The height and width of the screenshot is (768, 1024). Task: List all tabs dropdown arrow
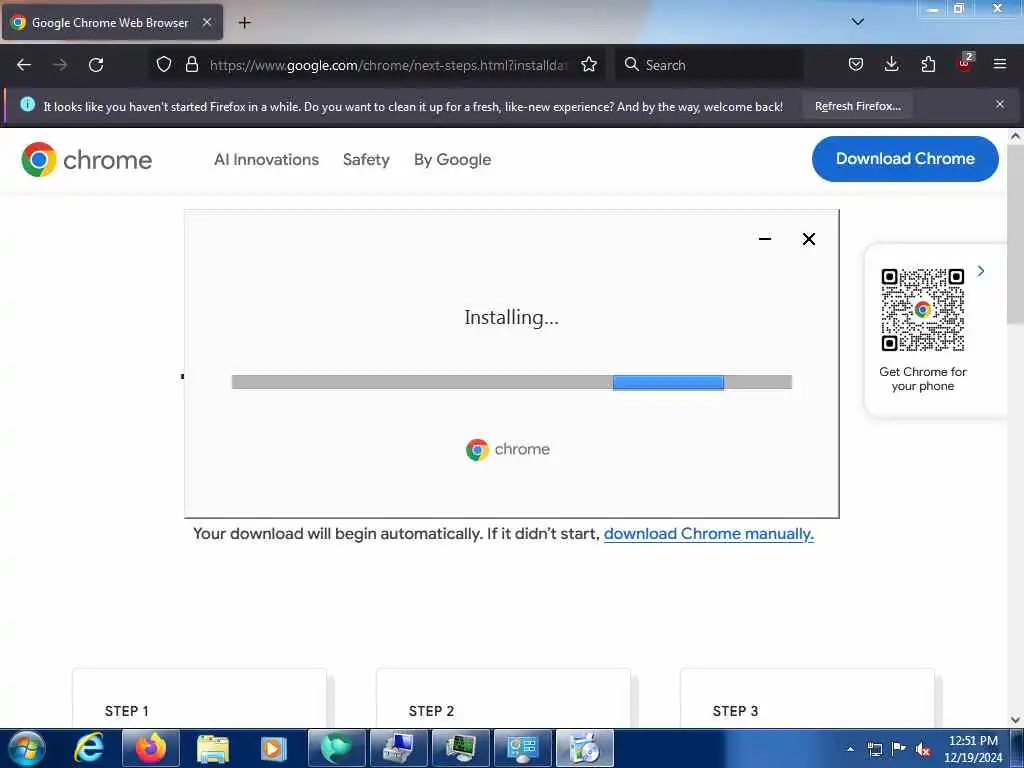857,22
